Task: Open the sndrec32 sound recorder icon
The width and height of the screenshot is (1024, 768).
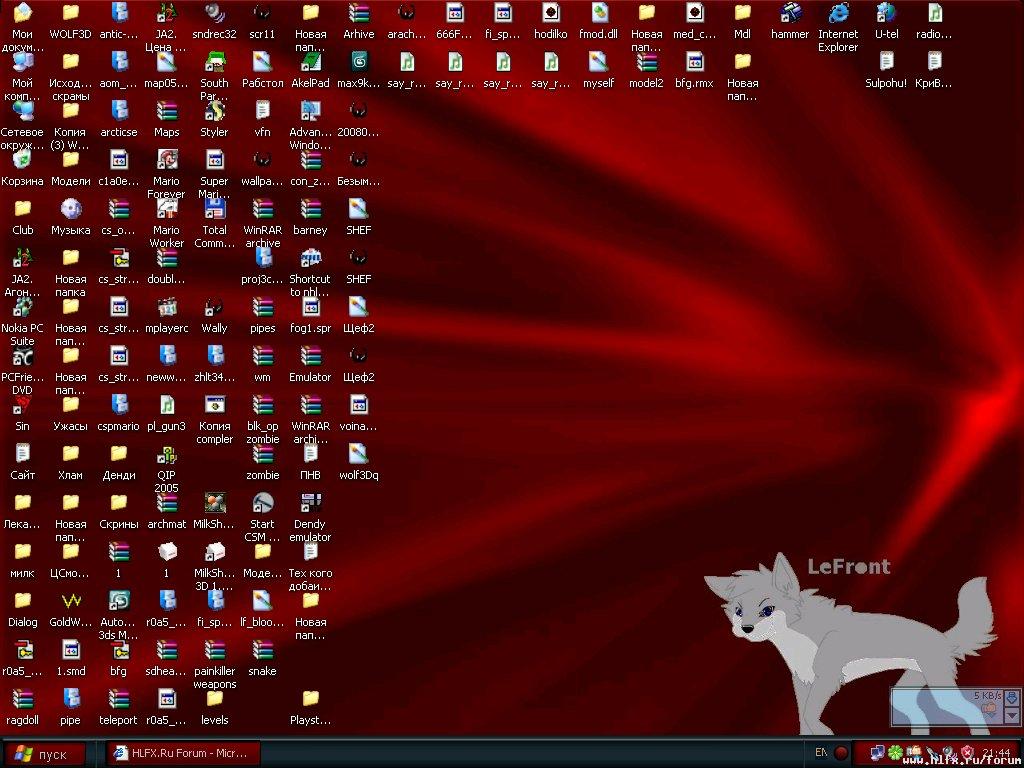Action: [x=214, y=13]
